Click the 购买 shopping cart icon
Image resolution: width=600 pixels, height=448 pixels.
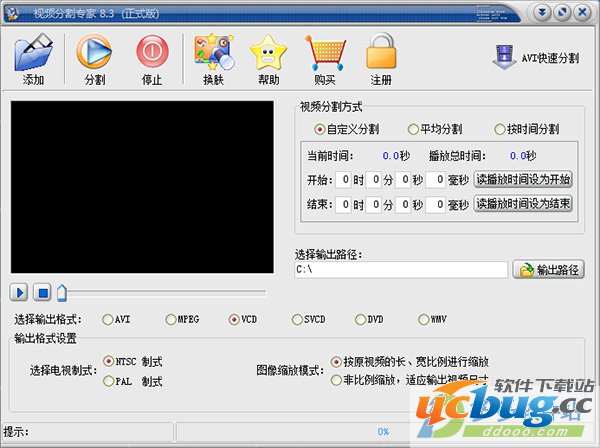325,53
